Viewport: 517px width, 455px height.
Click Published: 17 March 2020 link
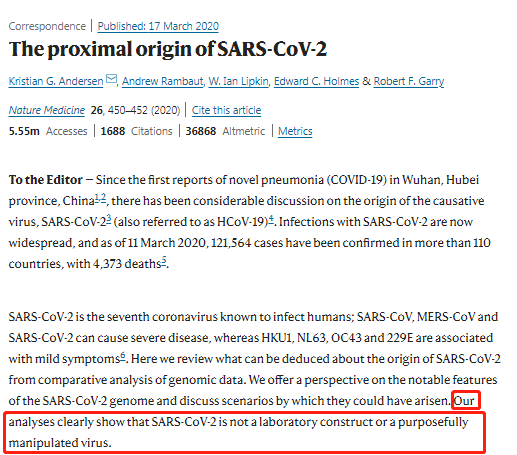click(x=158, y=26)
